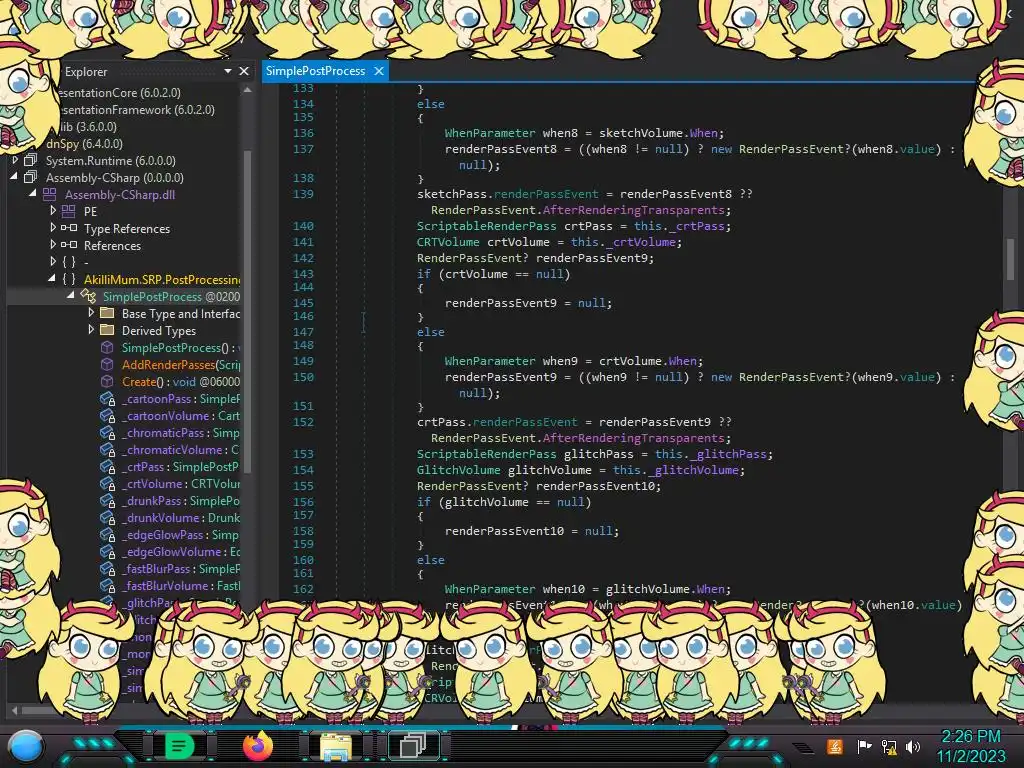Image resolution: width=1024 pixels, height=768 pixels.
Task: Click the assembly tree scroll-up arrow
Action: coord(247,90)
